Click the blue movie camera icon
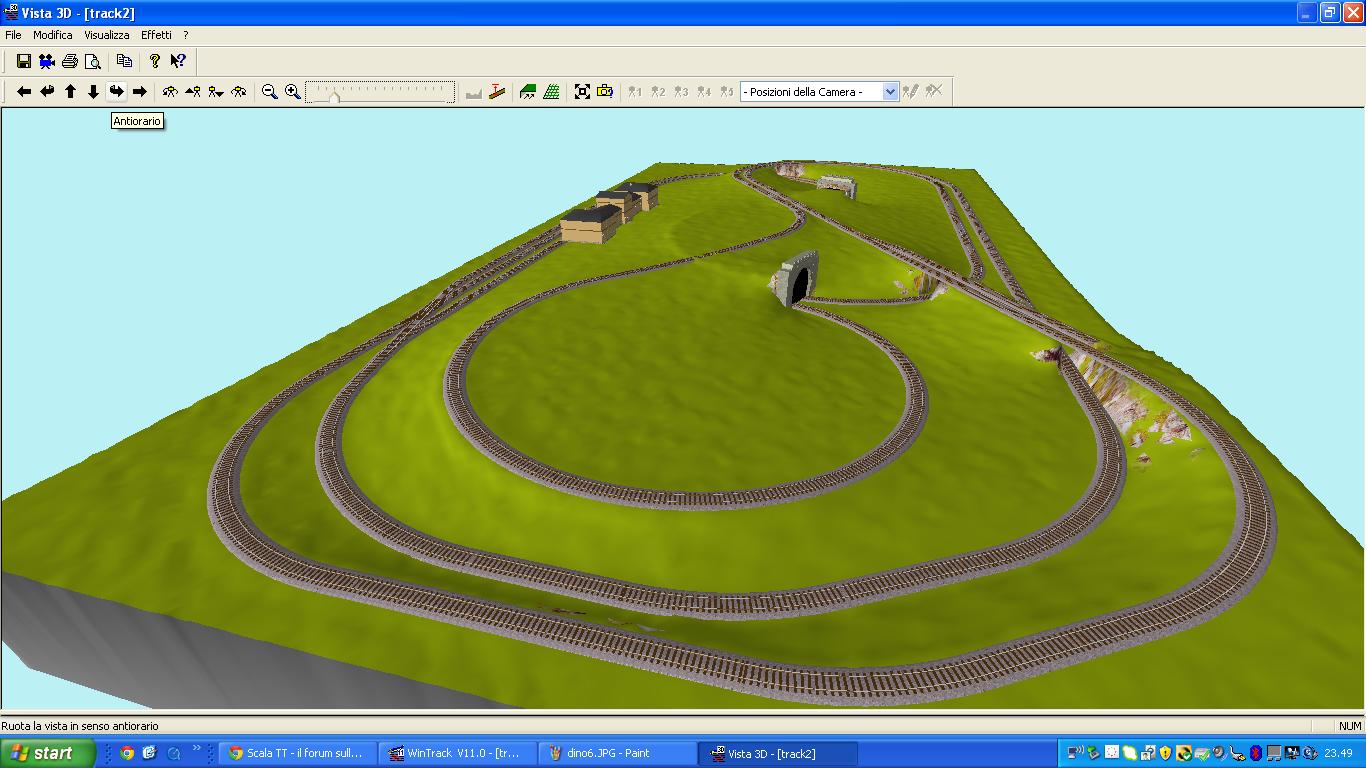The image size is (1366, 768). click(47, 61)
